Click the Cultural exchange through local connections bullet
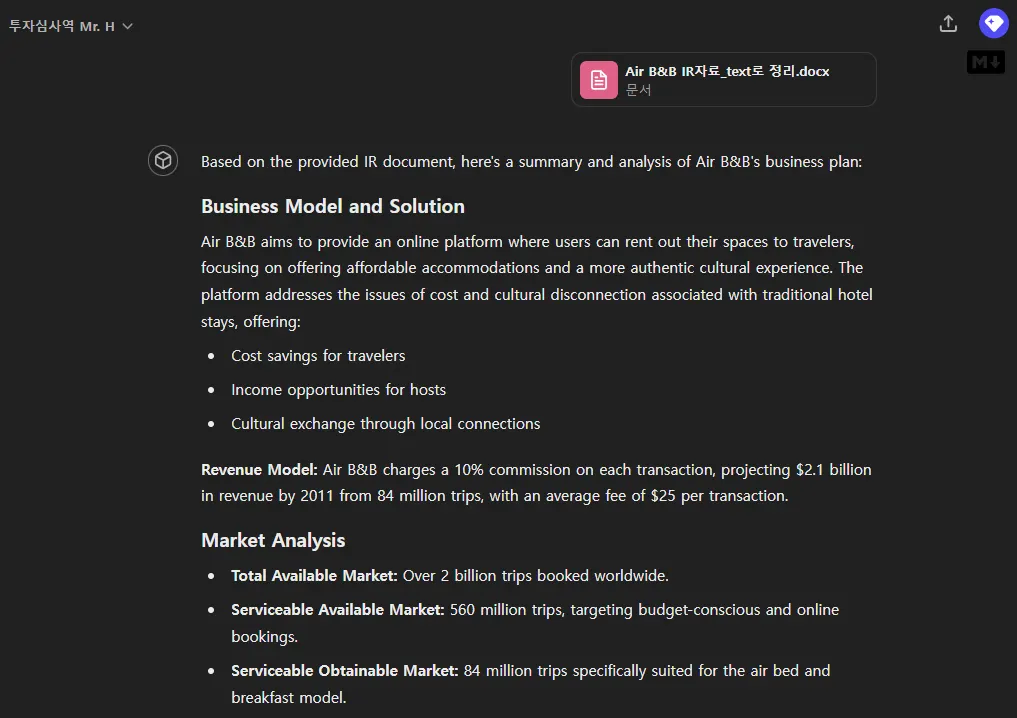This screenshot has height=718, width=1017. coord(385,424)
